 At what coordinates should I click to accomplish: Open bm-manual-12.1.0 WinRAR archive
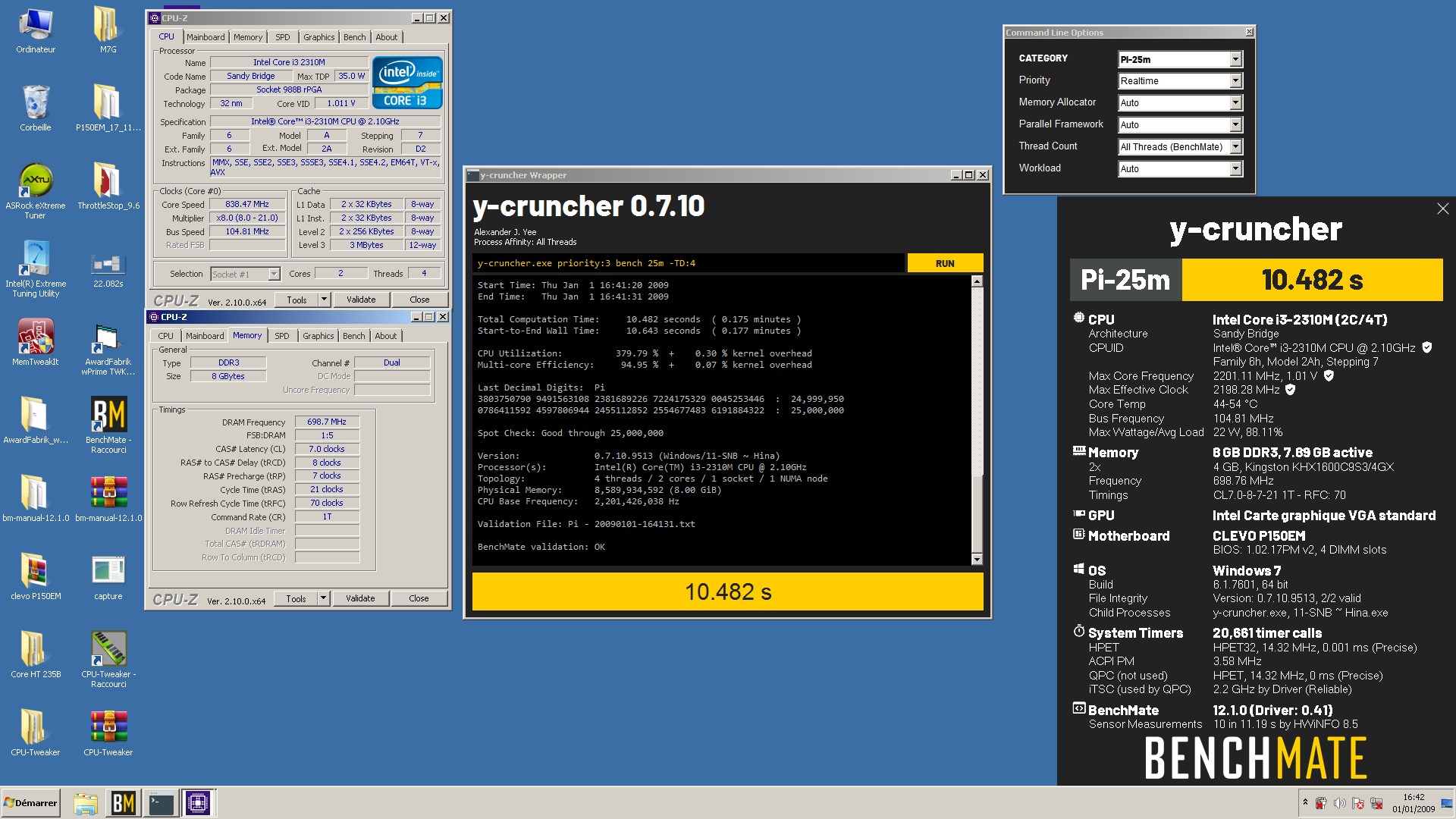pyautogui.click(x=108, y=498)
